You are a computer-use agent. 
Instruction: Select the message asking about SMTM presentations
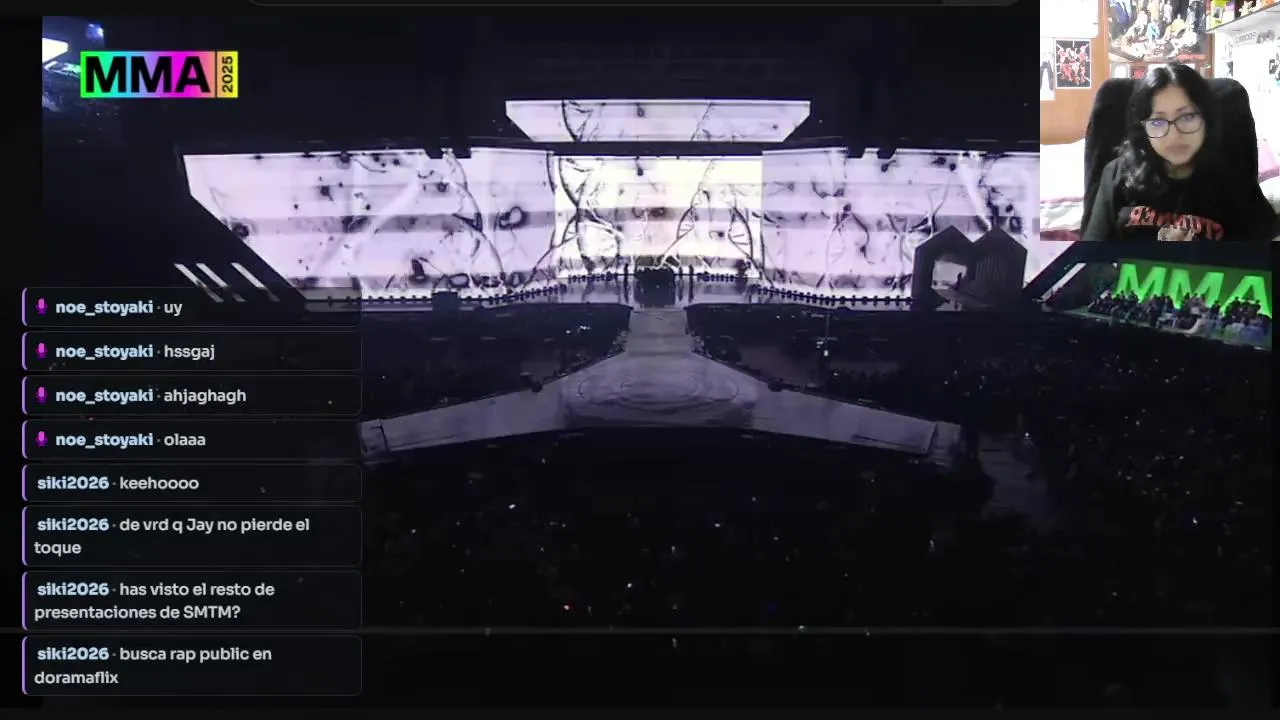pyautogui.click(x=192, y=600)
